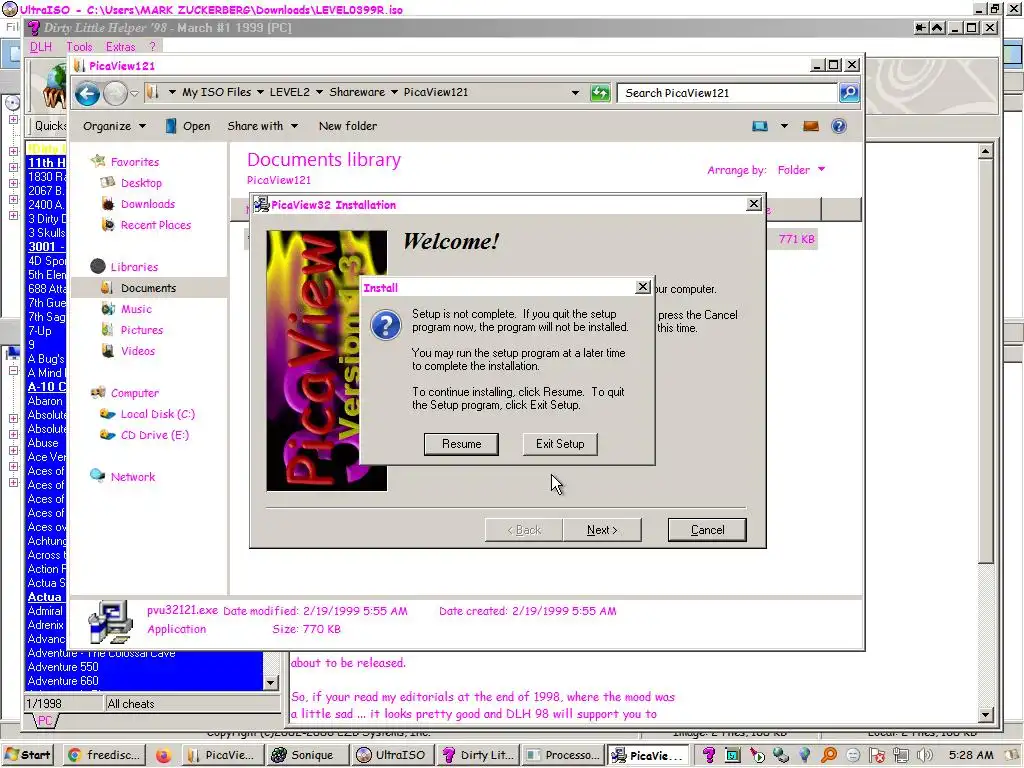
Task: Select the PC tab at bottom of DLH
Action: click(44, 720)
